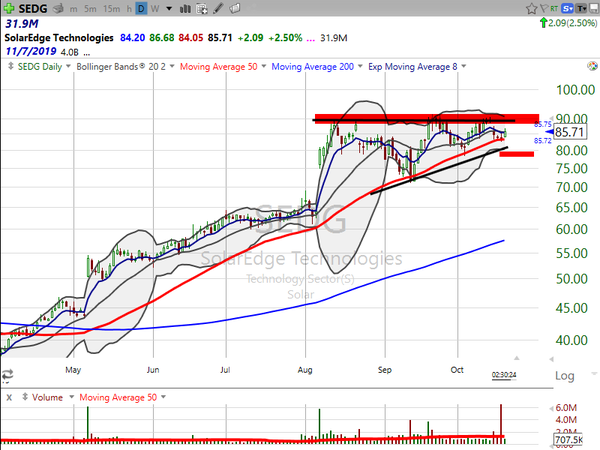Click the 85.71 current price tag

click(569, 132)
